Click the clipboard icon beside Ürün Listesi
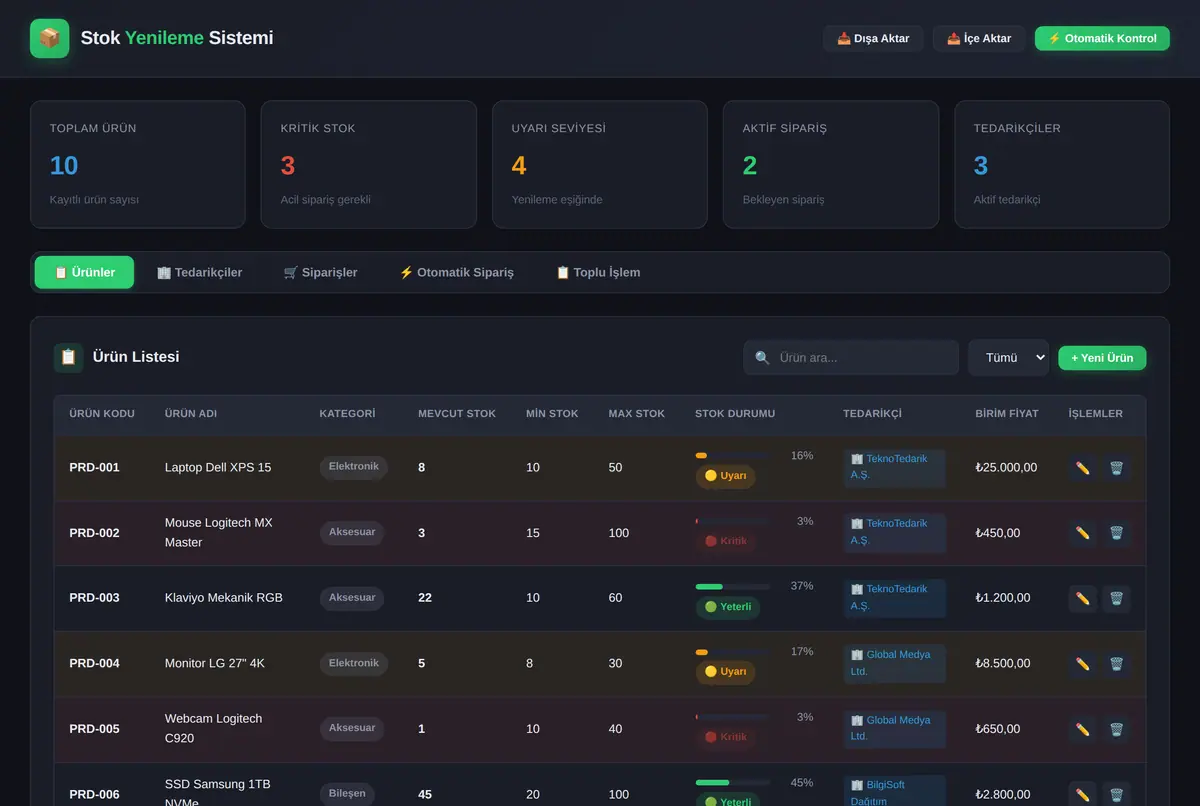This screenshot has height=806, width=1200. [x=68, y=357]
